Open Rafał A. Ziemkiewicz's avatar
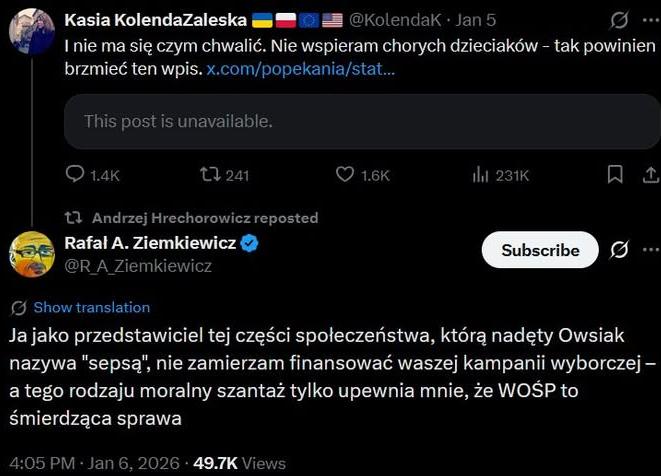The image size is (661, 476). click(x=32, y=255)
